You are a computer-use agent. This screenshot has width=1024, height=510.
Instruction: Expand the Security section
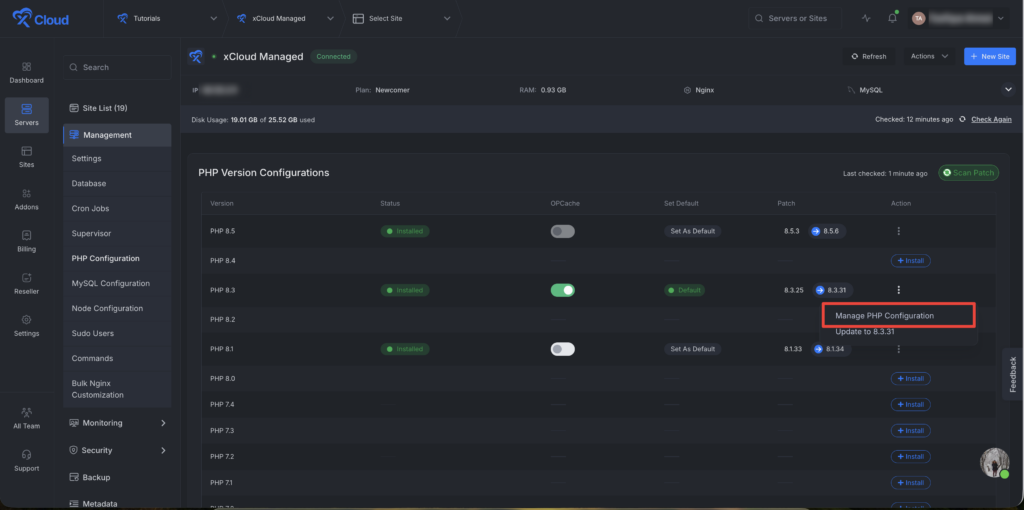click(x=118, y=451)
